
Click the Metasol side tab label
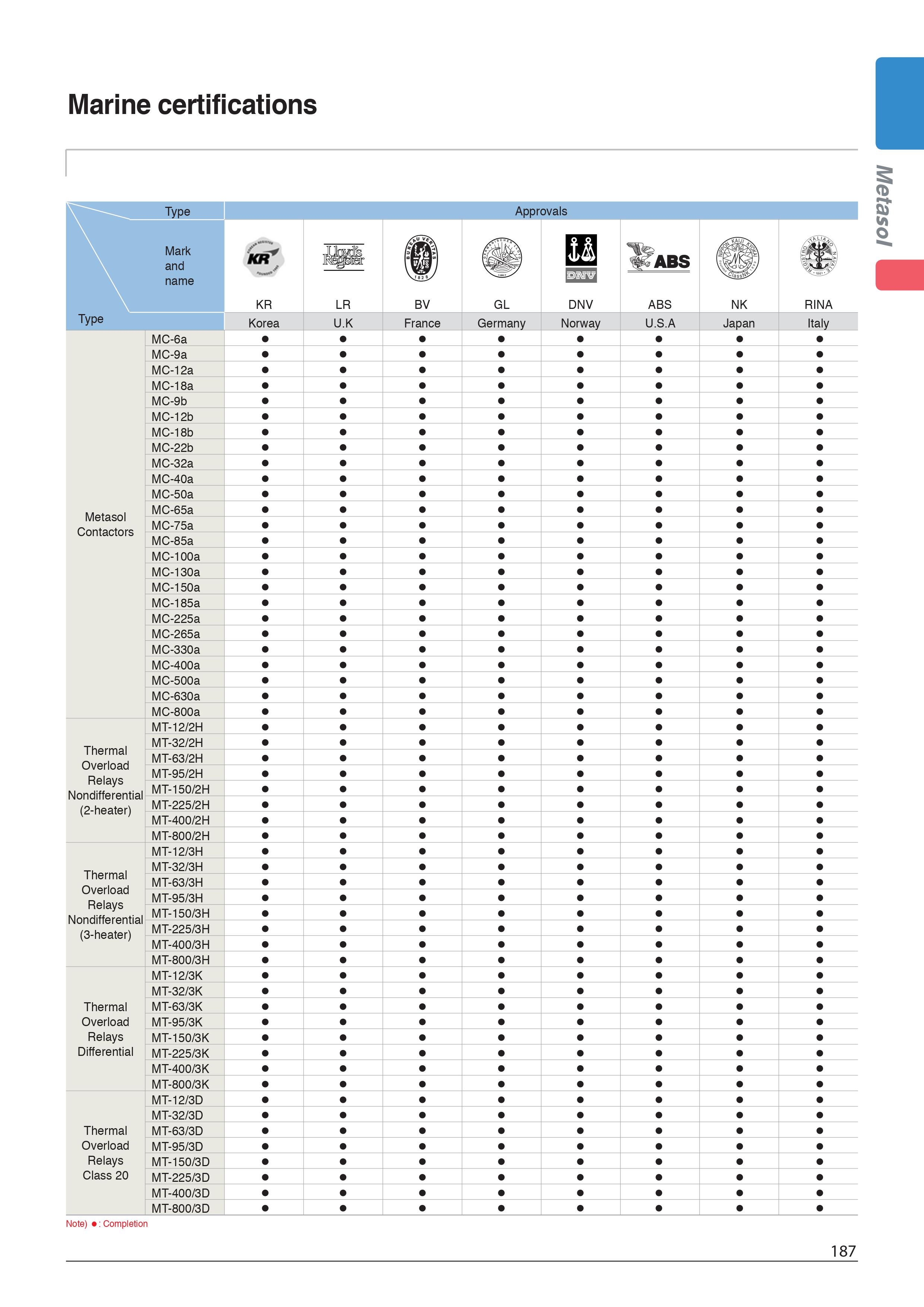[x=884, y=206]
